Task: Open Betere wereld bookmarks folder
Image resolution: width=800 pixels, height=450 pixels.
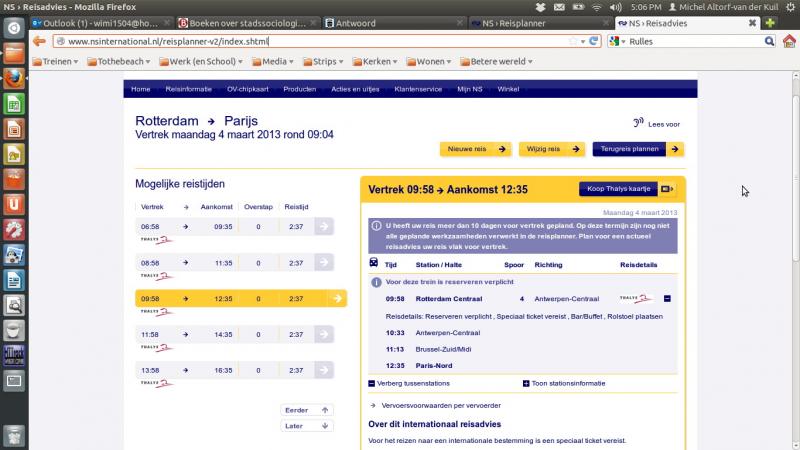Action: pyautogui.click(x=496, y=61)
